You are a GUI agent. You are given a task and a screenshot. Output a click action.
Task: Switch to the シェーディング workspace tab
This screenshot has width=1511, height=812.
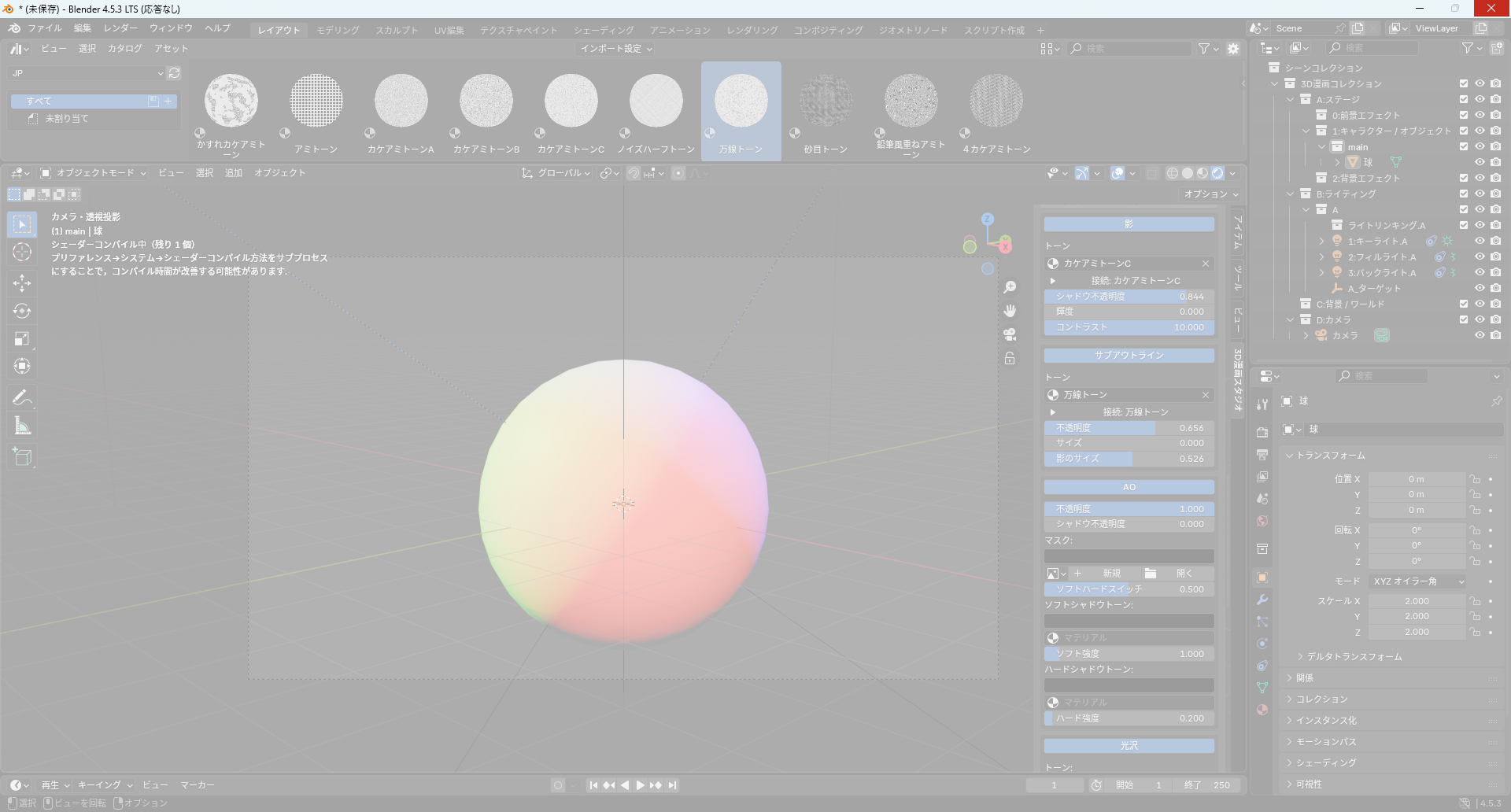(604, 30)
